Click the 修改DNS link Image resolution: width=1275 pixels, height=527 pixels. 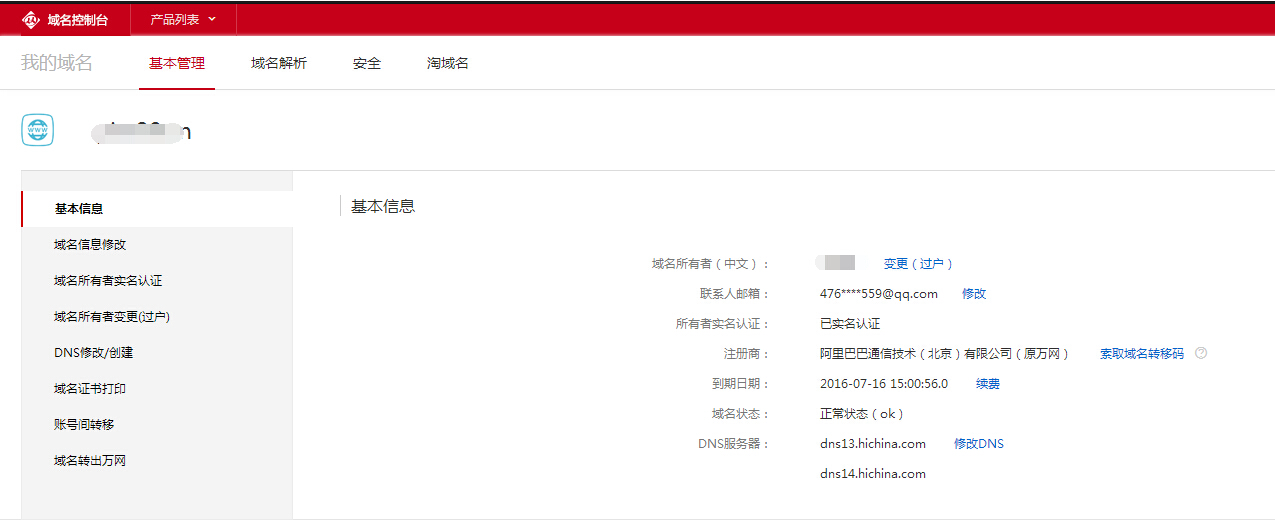pos(979,444)
